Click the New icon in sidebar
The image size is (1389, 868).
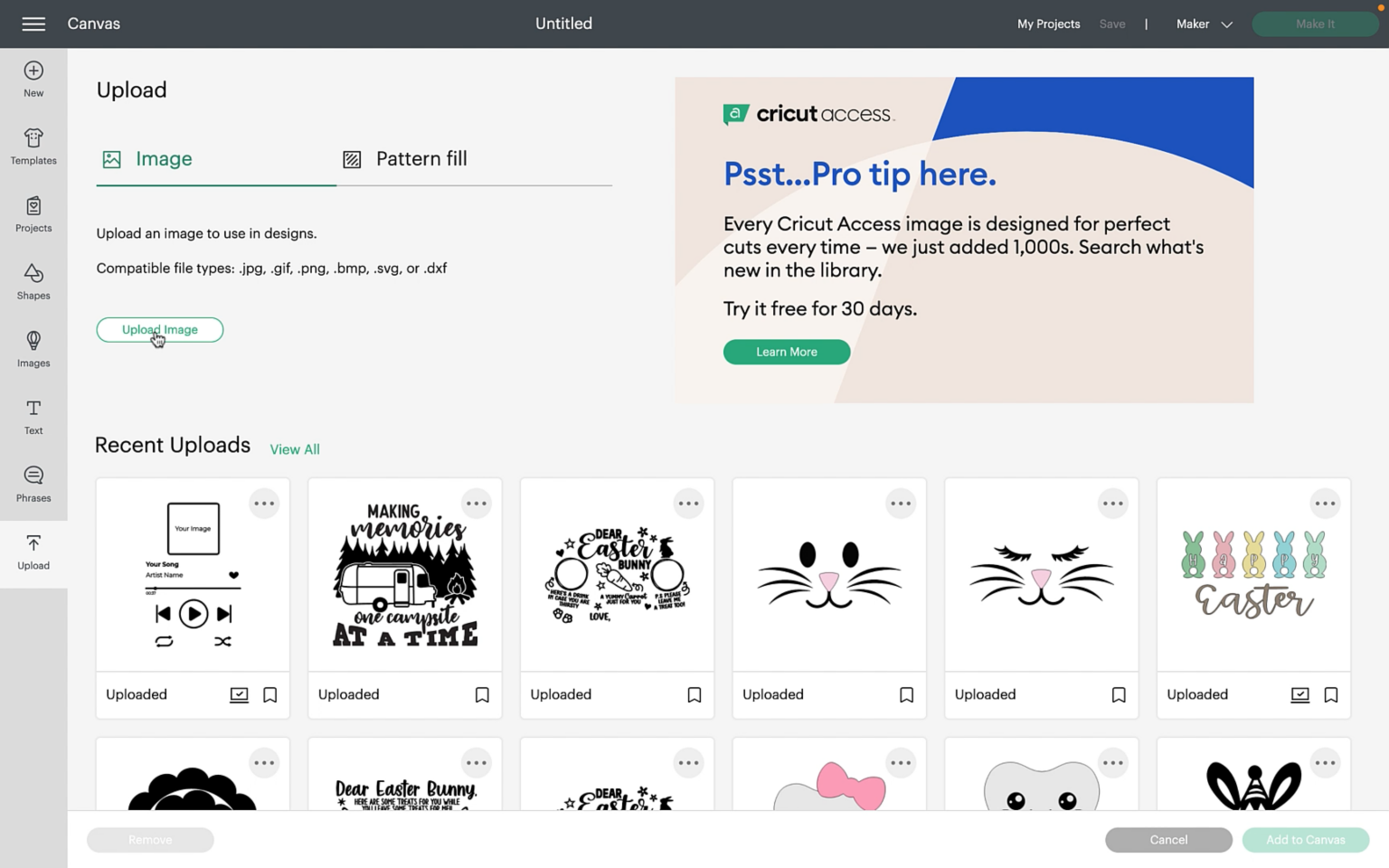point(33,80)
